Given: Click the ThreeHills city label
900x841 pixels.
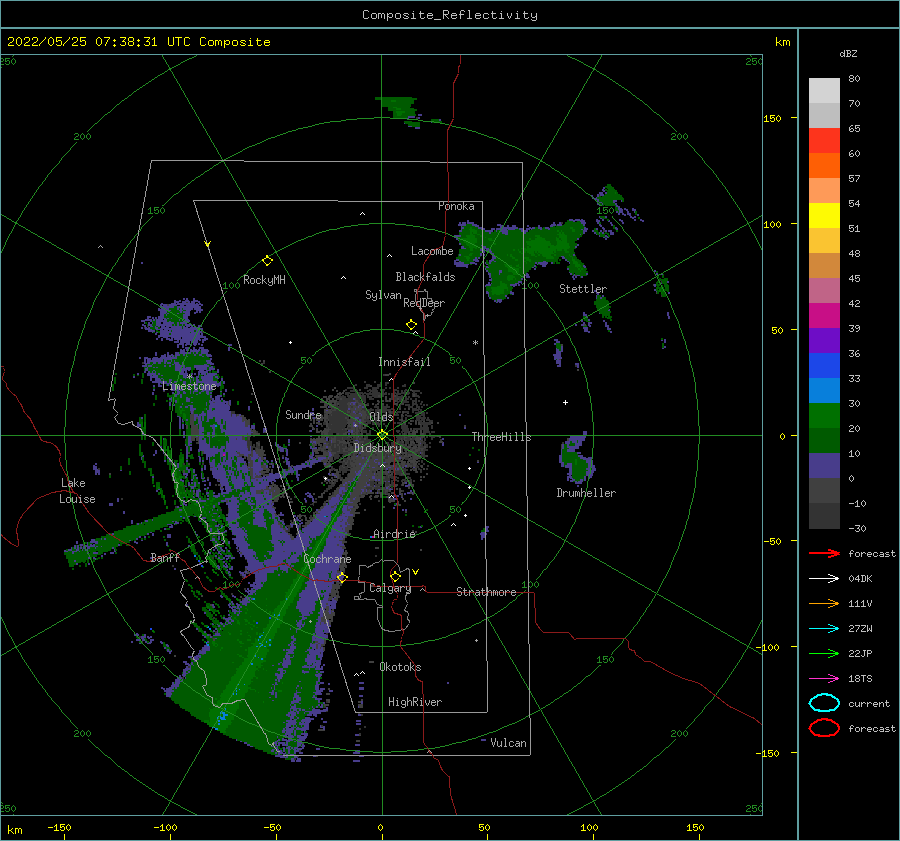Looking at the screenshot, I should click(502, 437).
